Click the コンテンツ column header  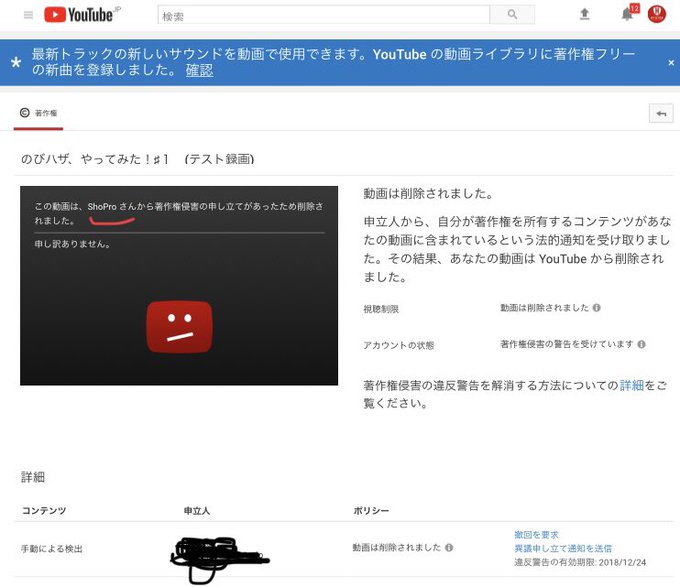[44, 511]
